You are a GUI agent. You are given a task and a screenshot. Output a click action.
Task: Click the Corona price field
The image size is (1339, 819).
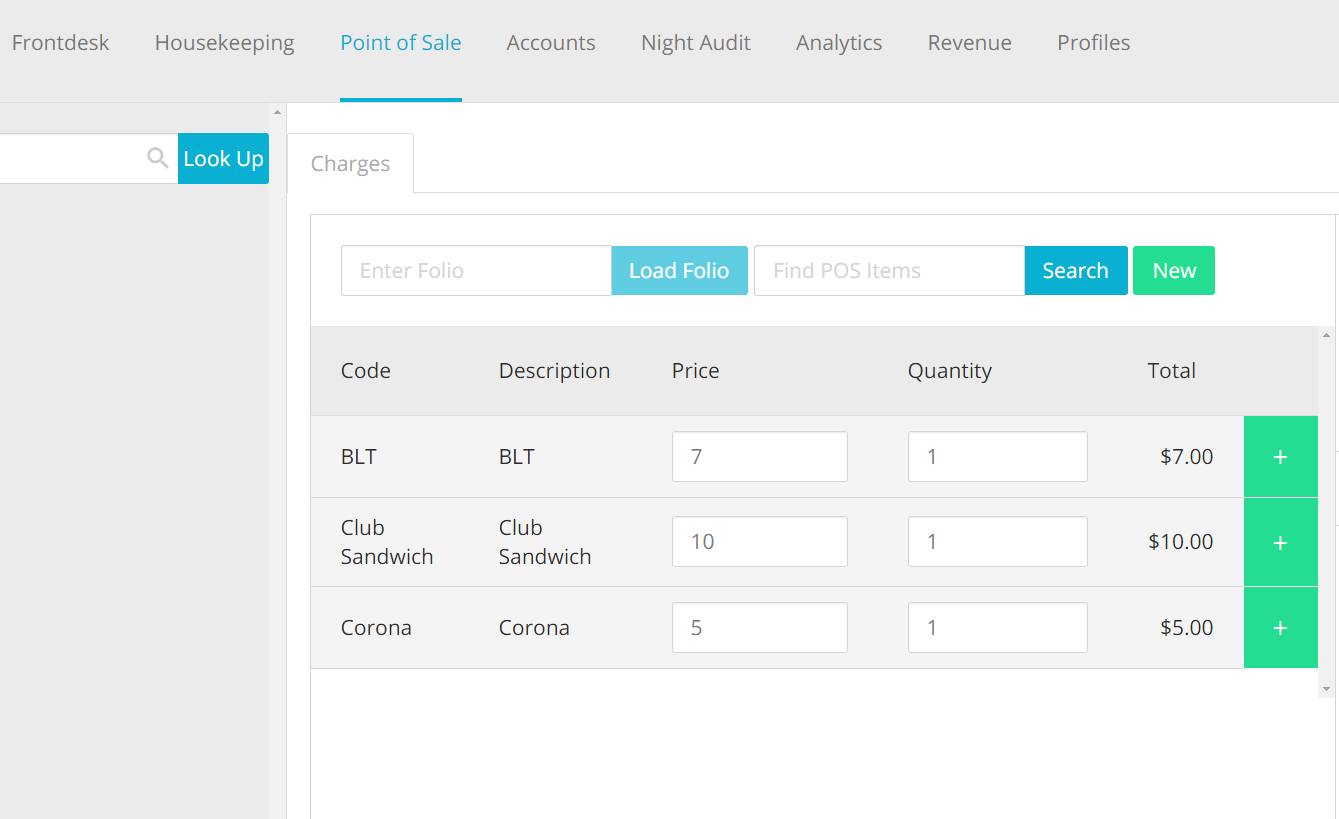click(x=760, y=628)
